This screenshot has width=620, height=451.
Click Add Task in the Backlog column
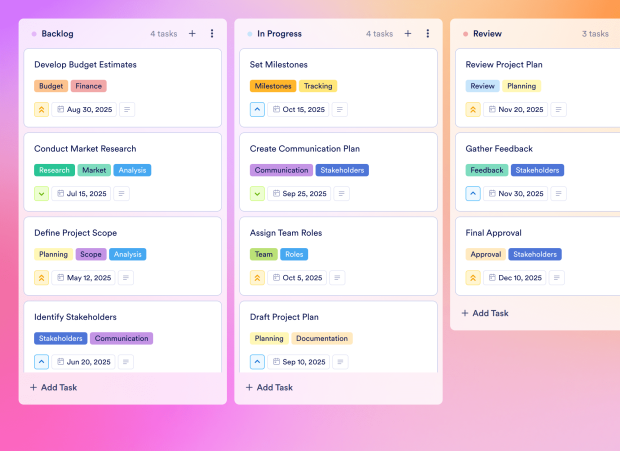54,387
